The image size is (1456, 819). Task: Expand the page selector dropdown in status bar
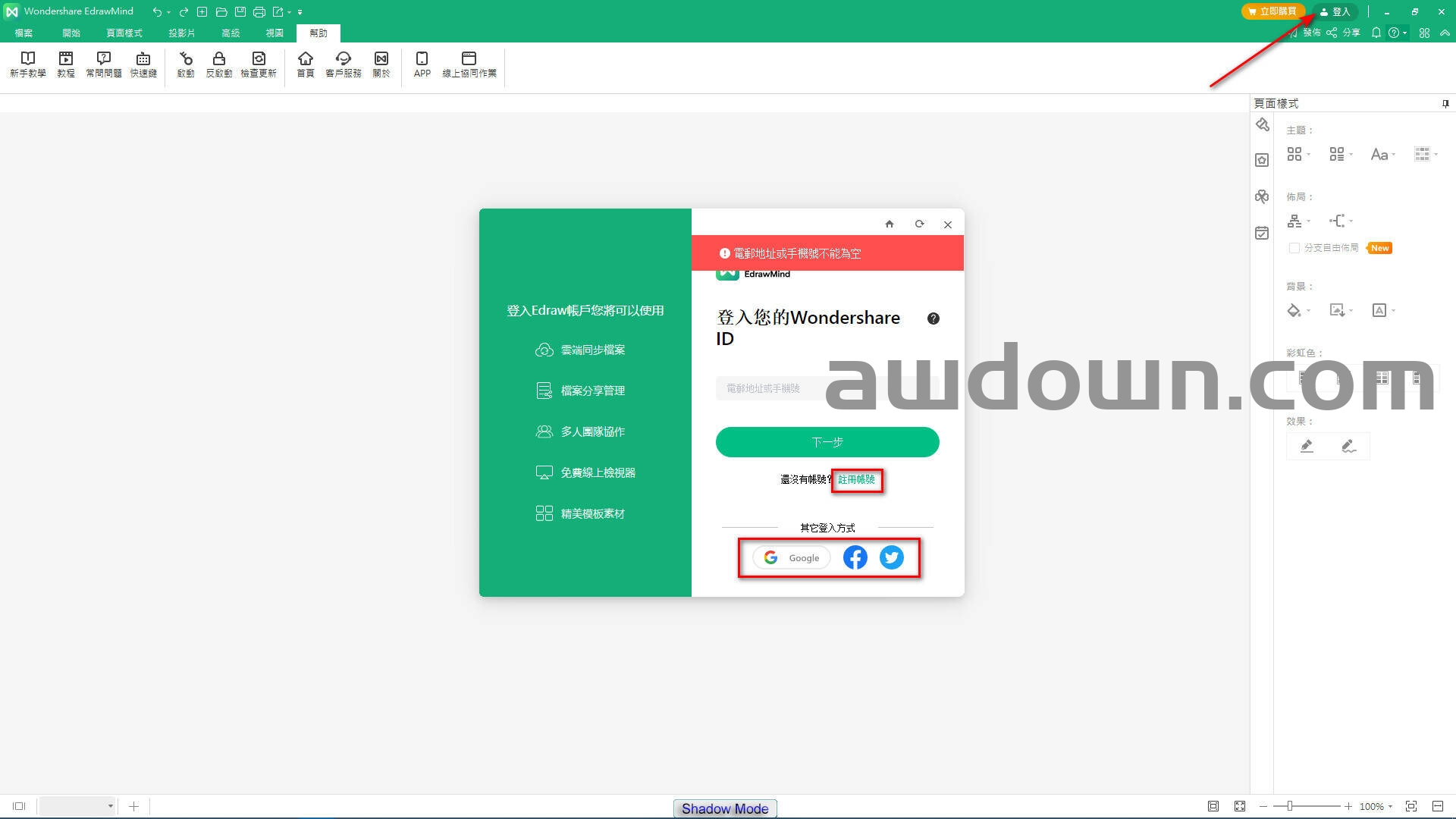(111, 806)
